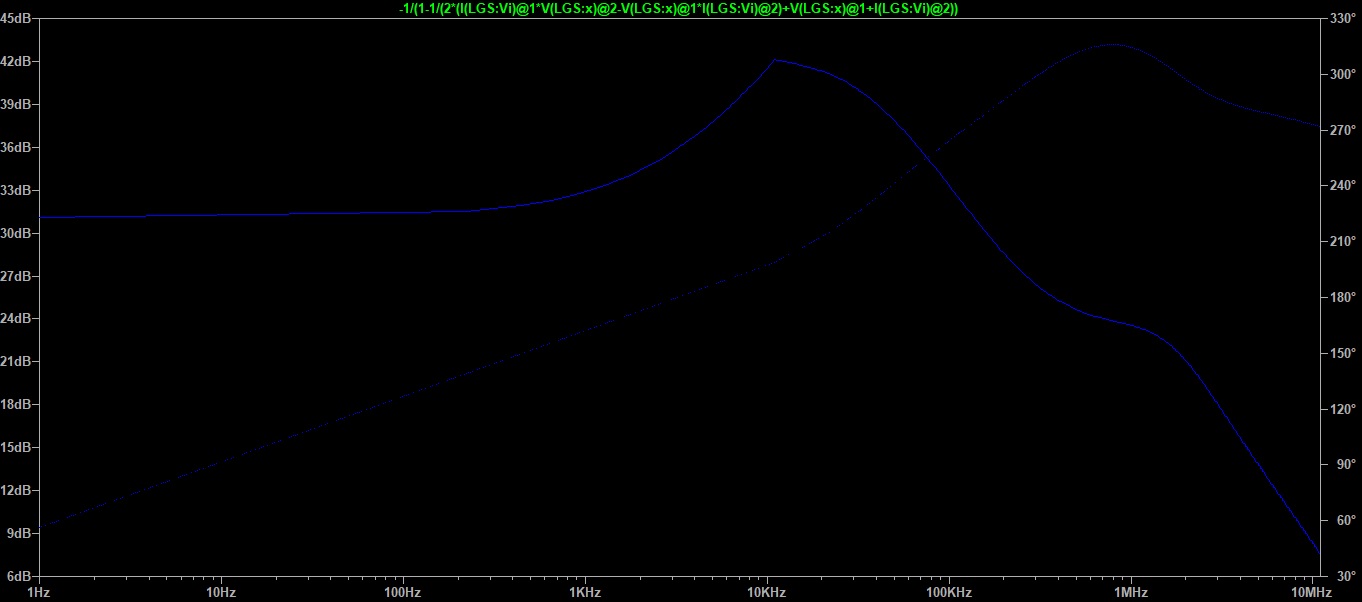
Task: Select the 270° phase axis label
Action: [1341, 130]
